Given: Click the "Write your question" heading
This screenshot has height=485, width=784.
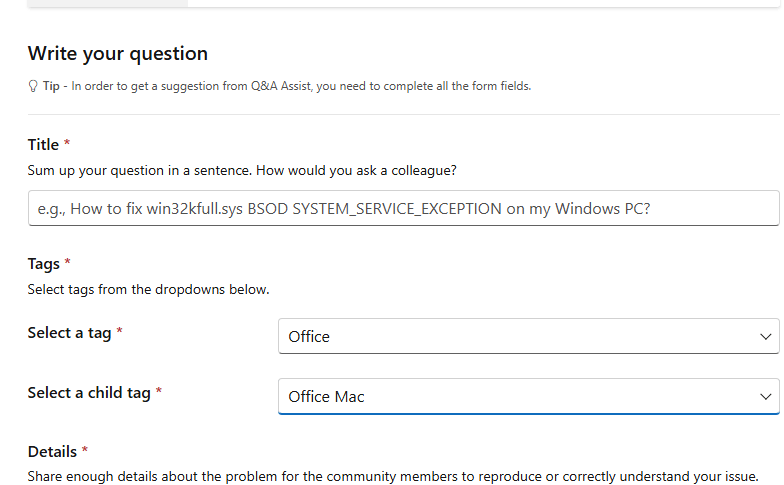Looking at the screenshot, I should click(118, 54).
